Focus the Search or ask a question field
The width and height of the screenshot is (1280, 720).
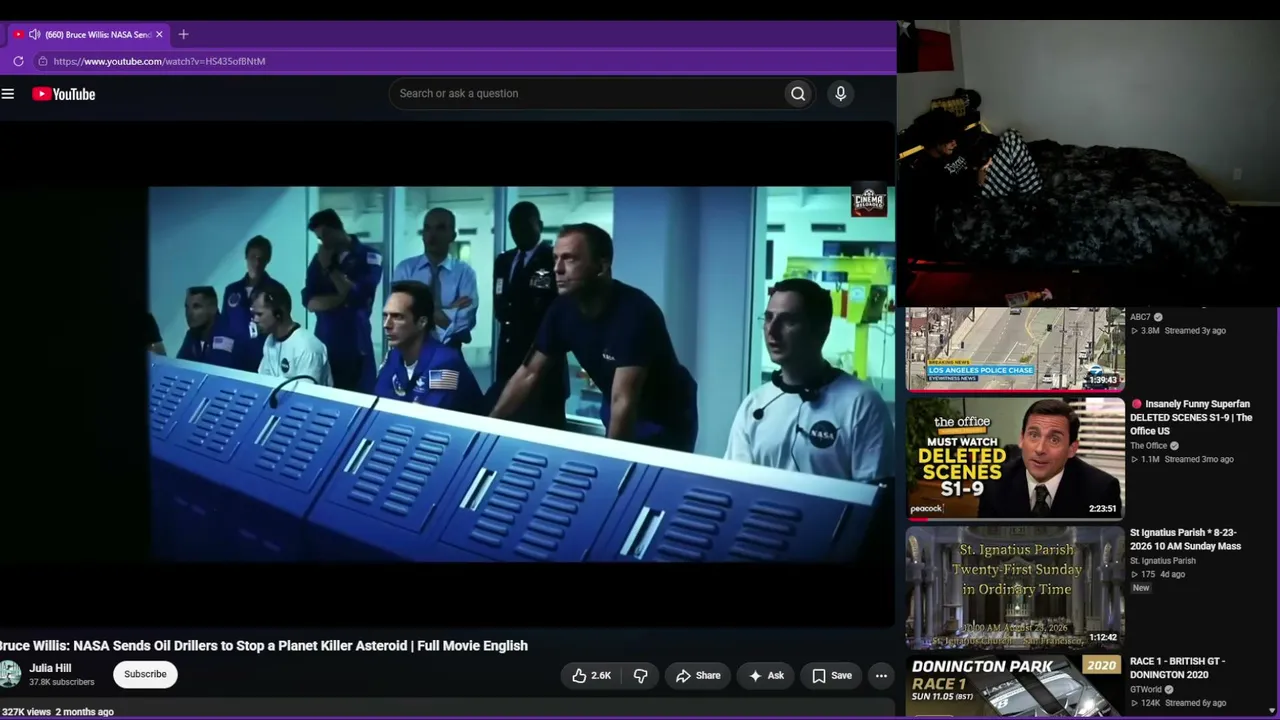click(x=587, y=94)
